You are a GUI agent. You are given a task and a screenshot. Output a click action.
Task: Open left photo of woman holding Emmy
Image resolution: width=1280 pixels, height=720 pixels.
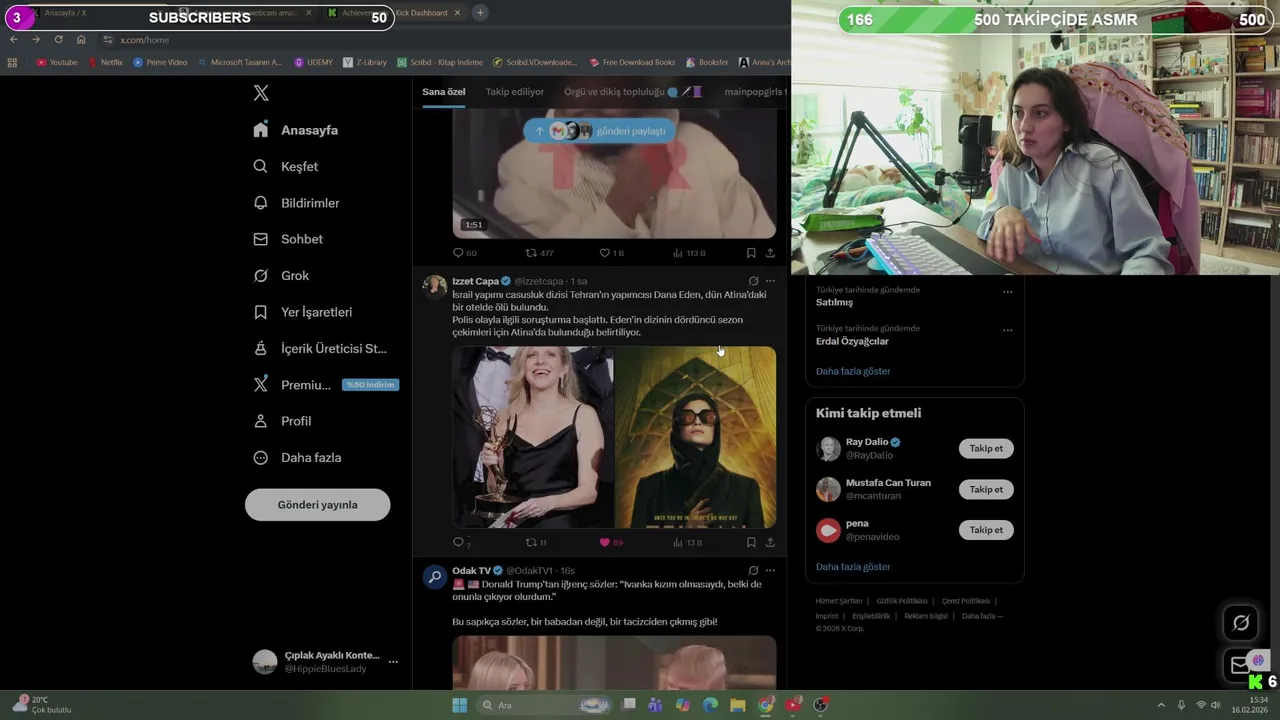533,437
